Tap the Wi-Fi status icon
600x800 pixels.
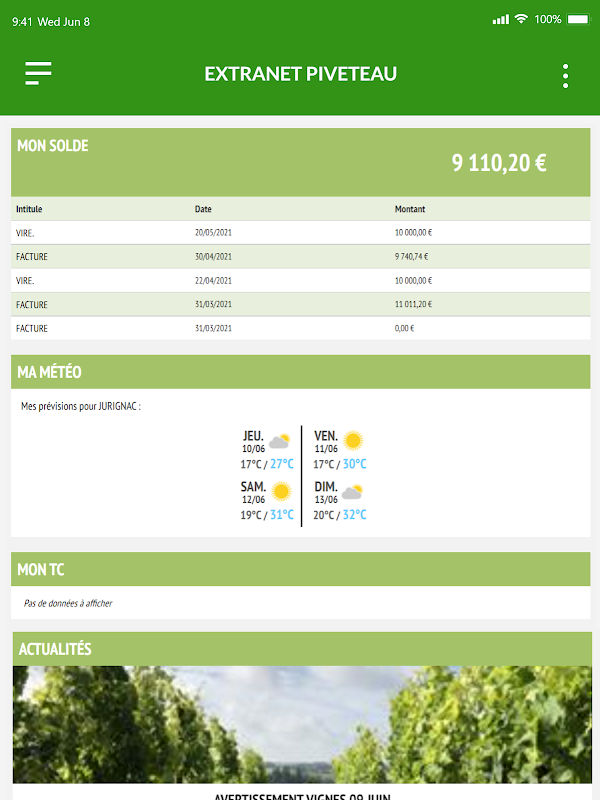click(x=521, y=19)
